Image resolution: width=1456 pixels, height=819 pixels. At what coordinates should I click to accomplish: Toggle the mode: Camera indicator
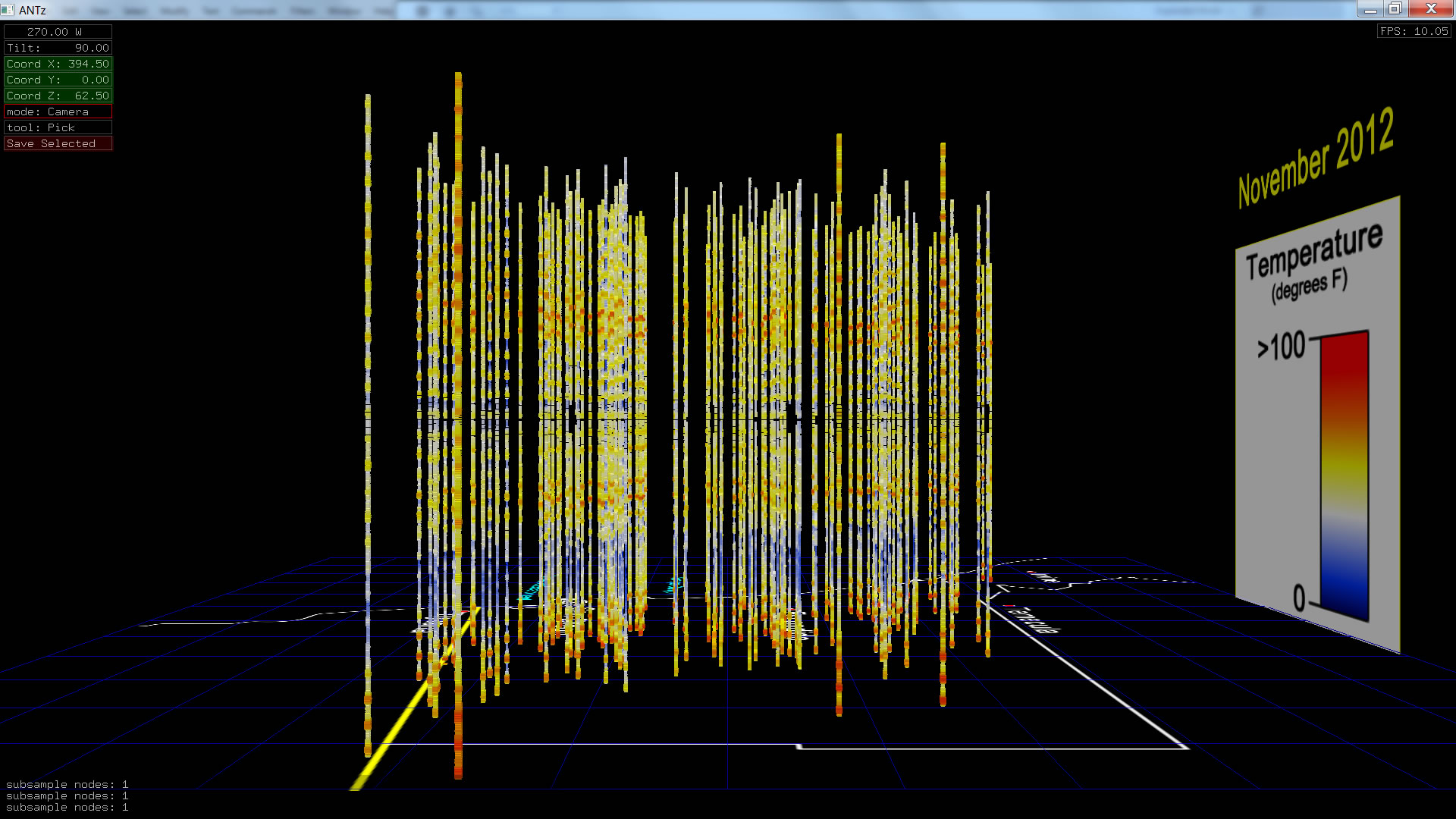click(x=58, y=111)
